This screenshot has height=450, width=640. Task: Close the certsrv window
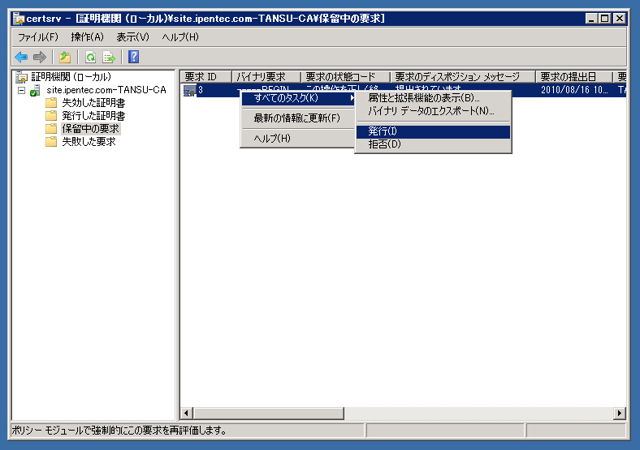point(620,18)
